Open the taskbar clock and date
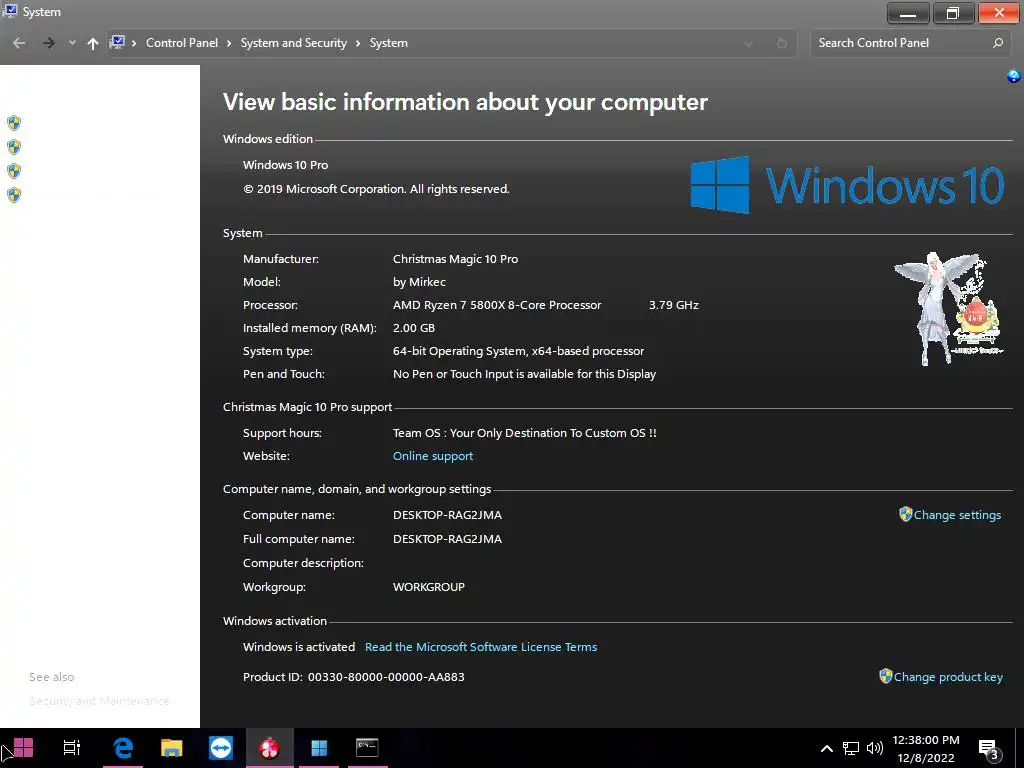1024x768 pixels. [x=925, y=748]
